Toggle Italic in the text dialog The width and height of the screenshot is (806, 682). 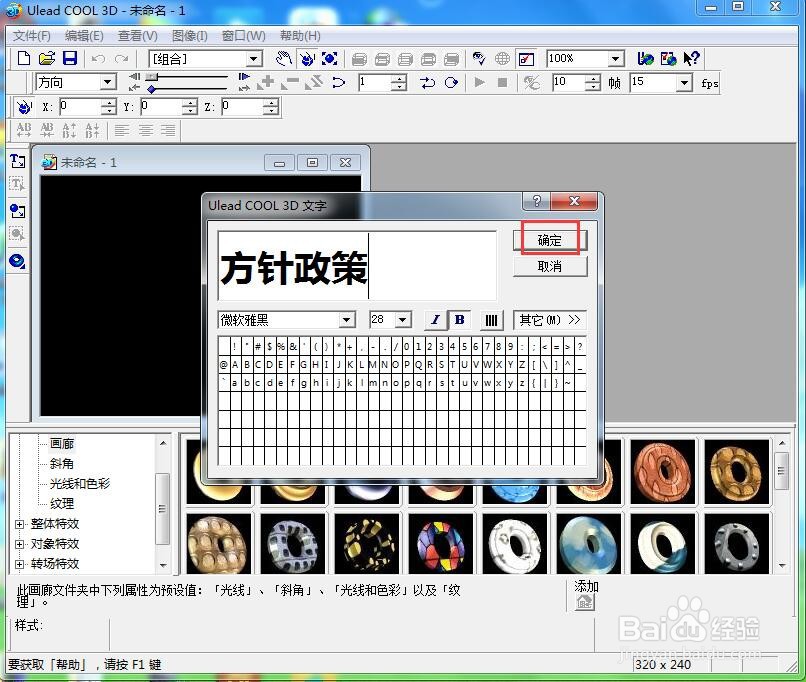coord(435,320)
